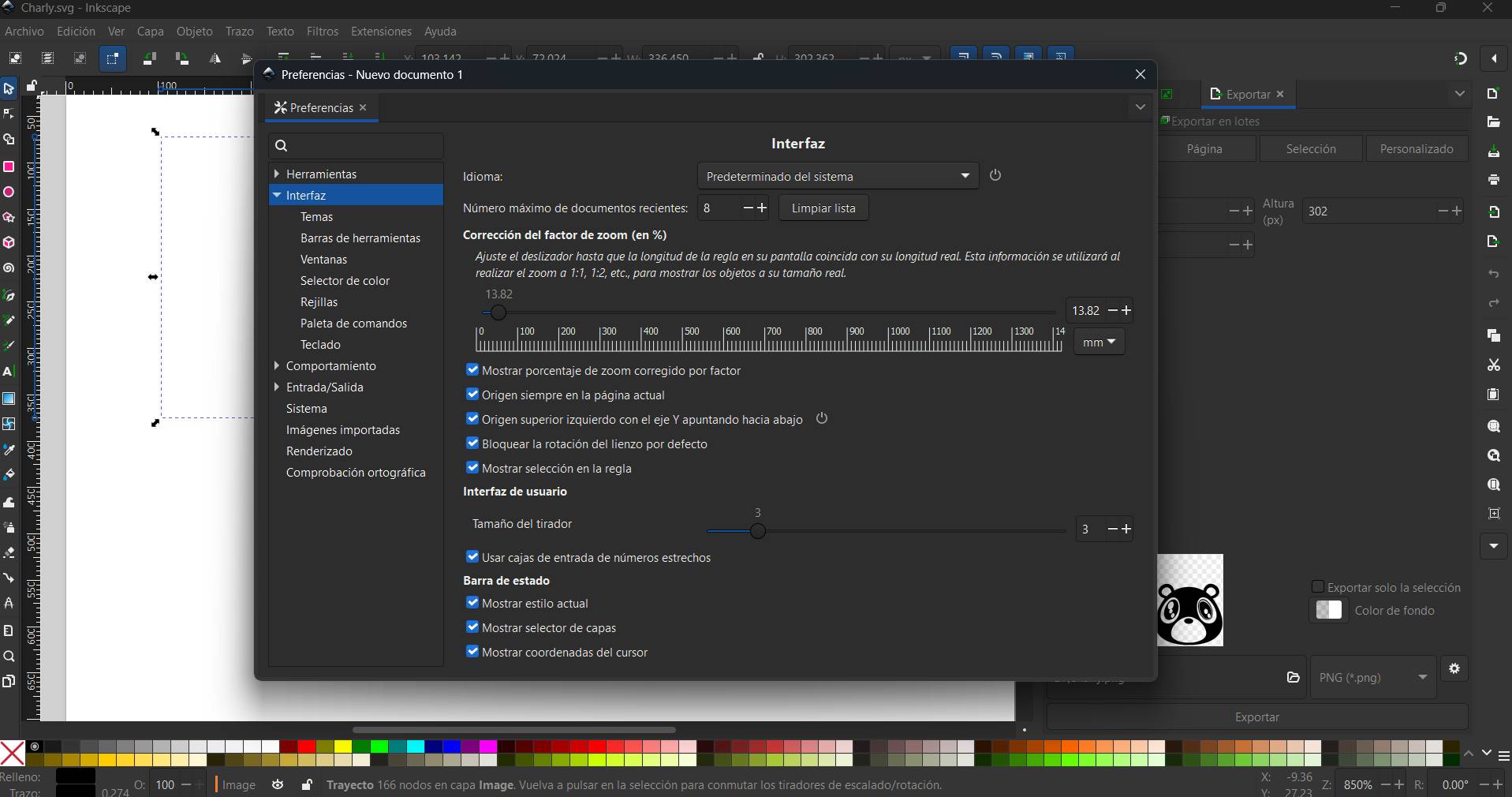Image resolution: width=1512 pixels, height=797 pixels.
Task: Select the Connector tool
Action: (x=9, y=578)
